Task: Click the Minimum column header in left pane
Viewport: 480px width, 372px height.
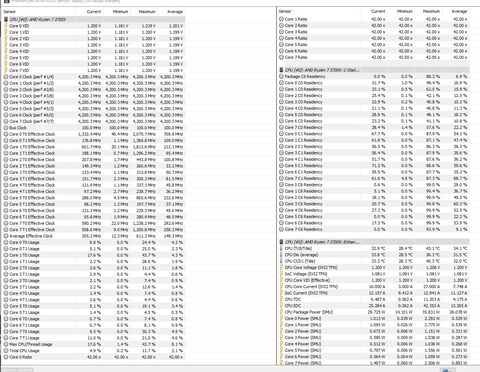Action: [x=120, y=12]
